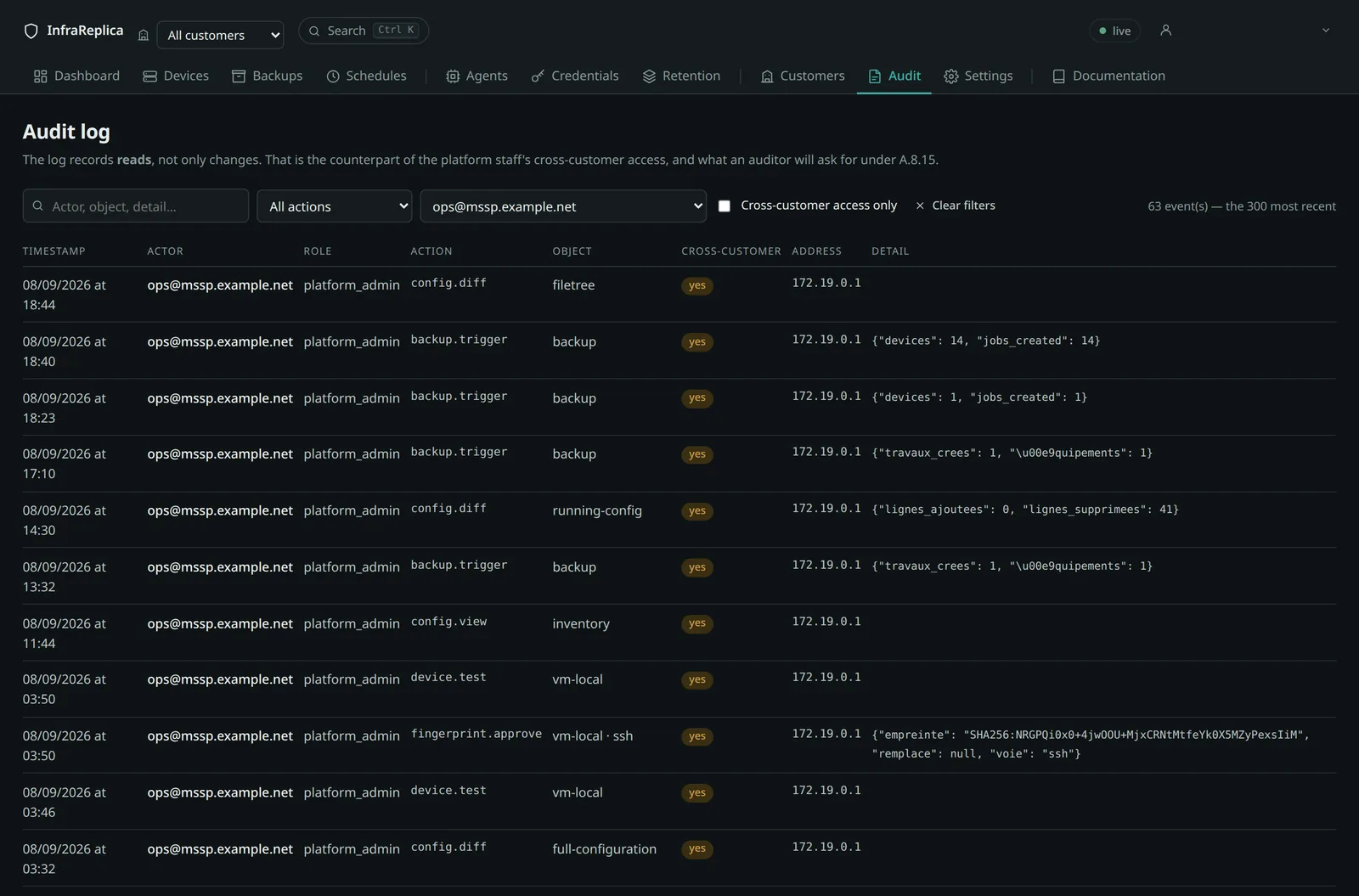The image size is (1359, 896).
Task: Click detail with lignes_ajoutees and lignes_supprimees
Action: point(1025,510)
